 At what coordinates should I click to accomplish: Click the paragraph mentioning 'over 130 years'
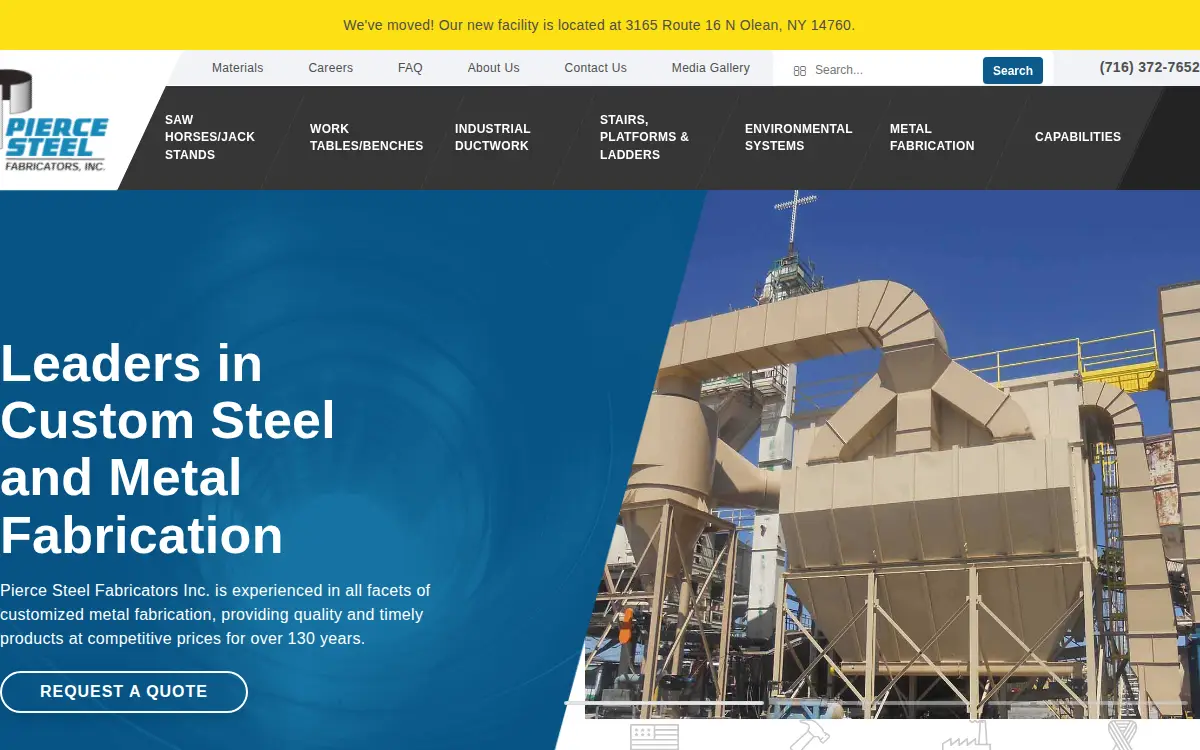coord(215,614)
